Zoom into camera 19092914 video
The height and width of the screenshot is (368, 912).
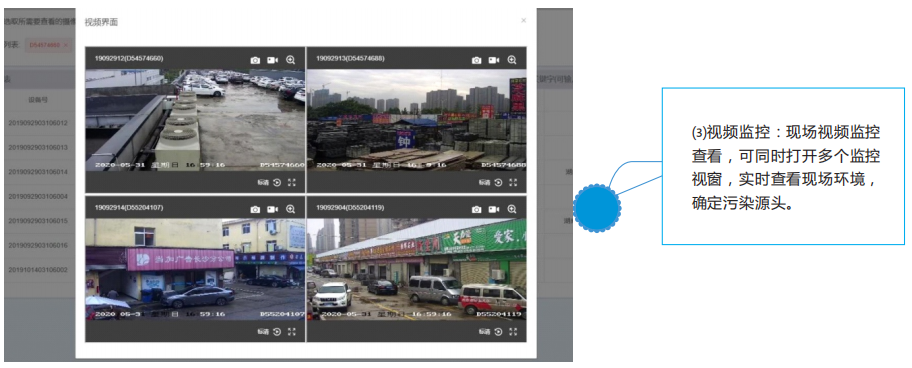click(x=290, y=209)
